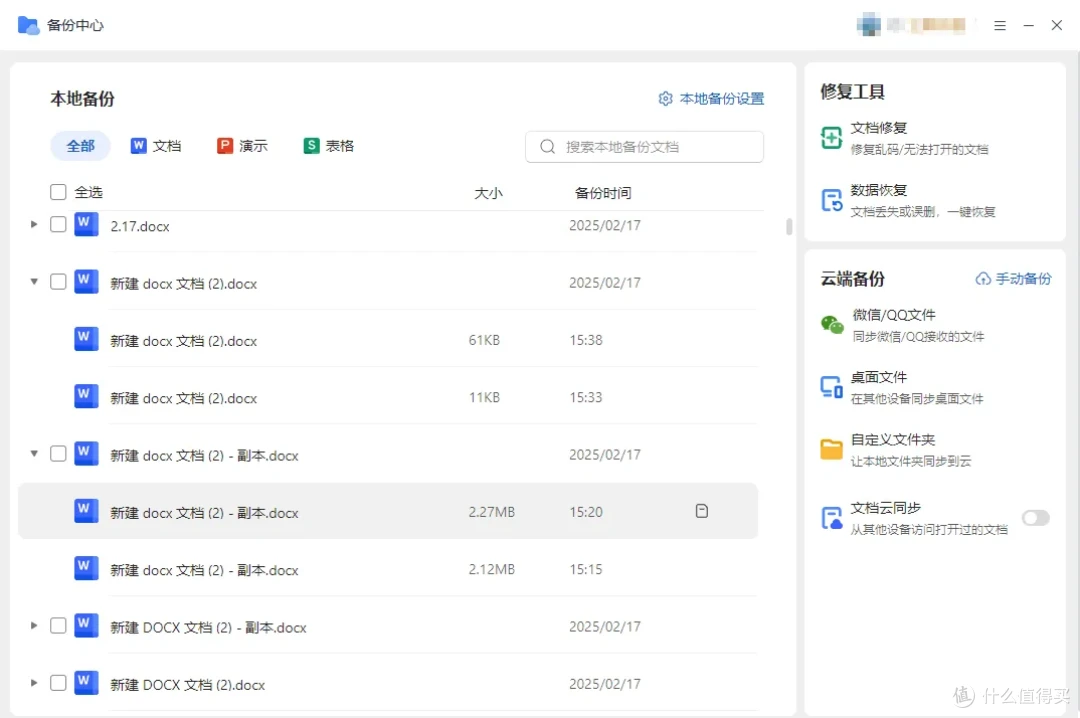The width and height of the screenshot is (1080, 718).
Task: Open the hamburger menu in the title bar
Action: (x=1000, y=25)
